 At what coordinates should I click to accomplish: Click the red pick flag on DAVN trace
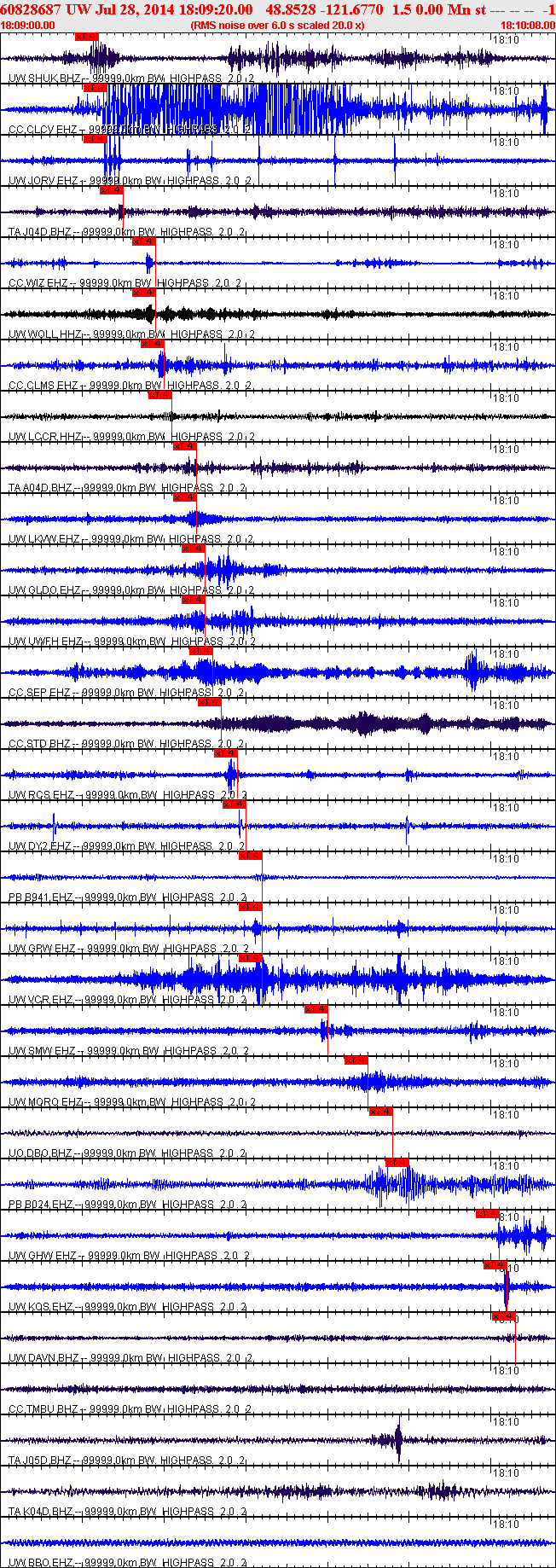(504, 1316)
